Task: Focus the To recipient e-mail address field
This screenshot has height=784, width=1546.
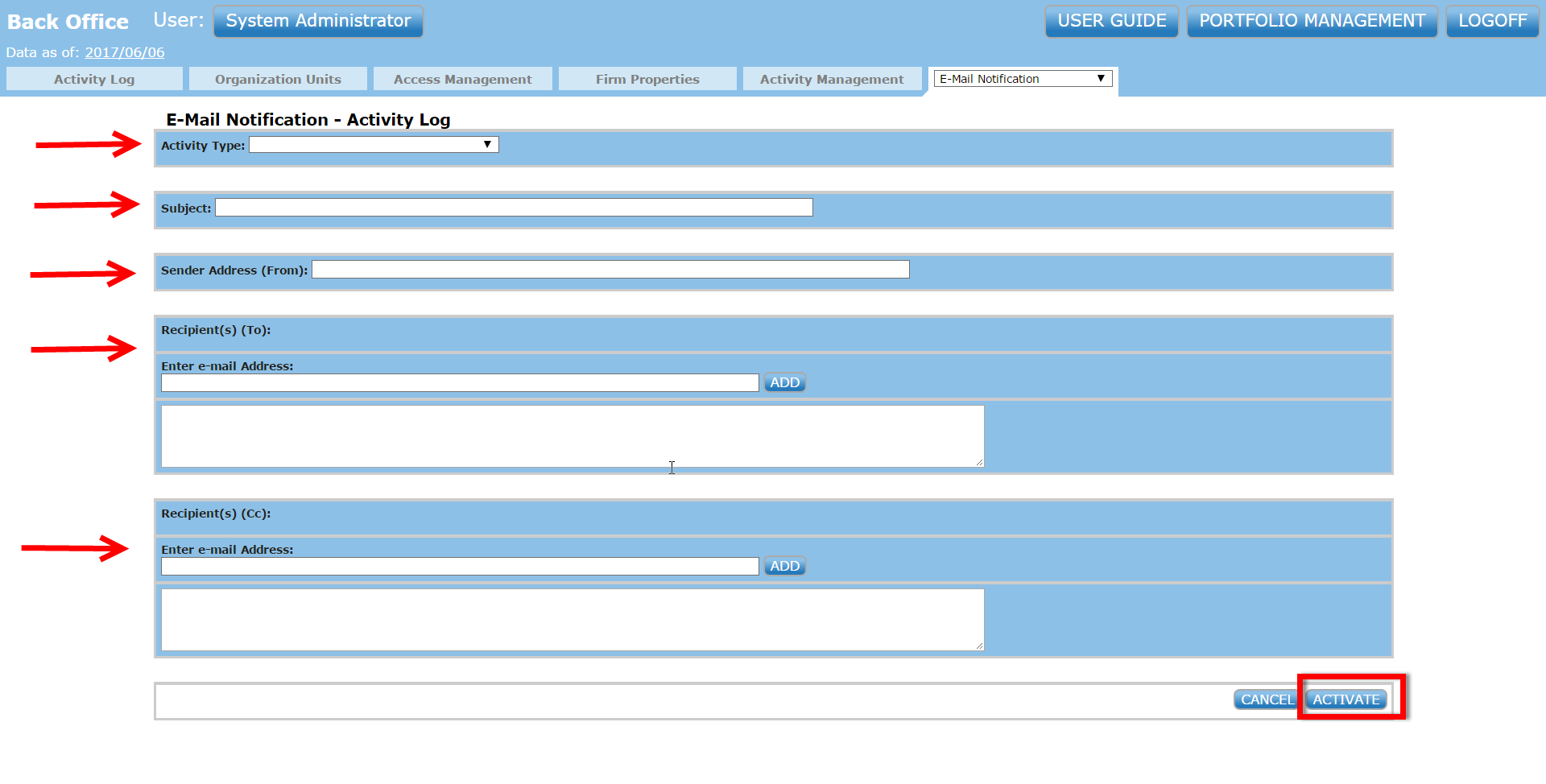Action: coord(459,383)
